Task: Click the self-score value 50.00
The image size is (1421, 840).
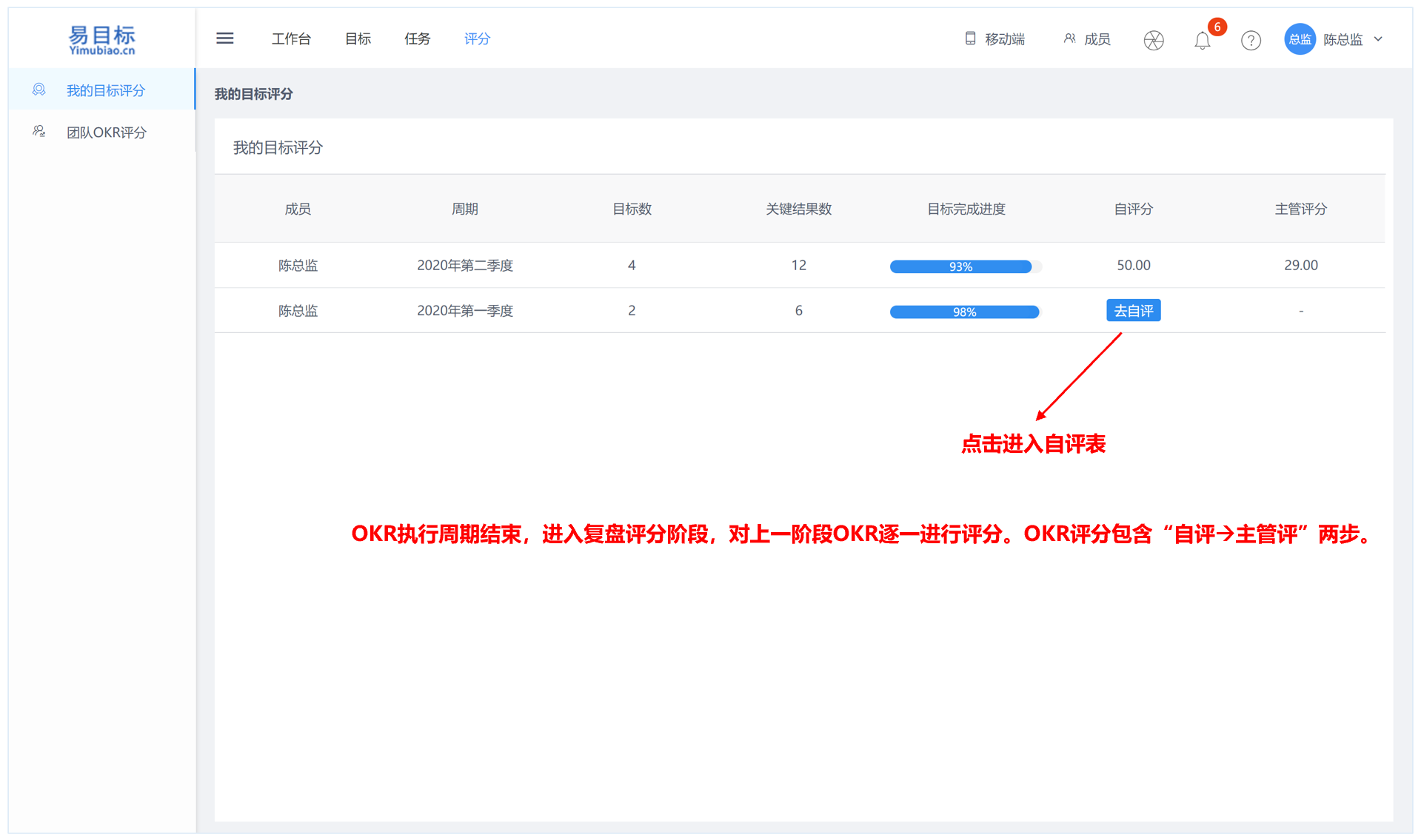Action: coord(1134,265)
